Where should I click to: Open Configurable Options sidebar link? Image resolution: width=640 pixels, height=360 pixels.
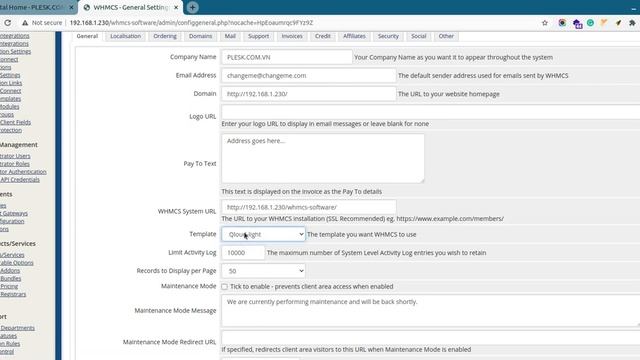tap(17, 263)
